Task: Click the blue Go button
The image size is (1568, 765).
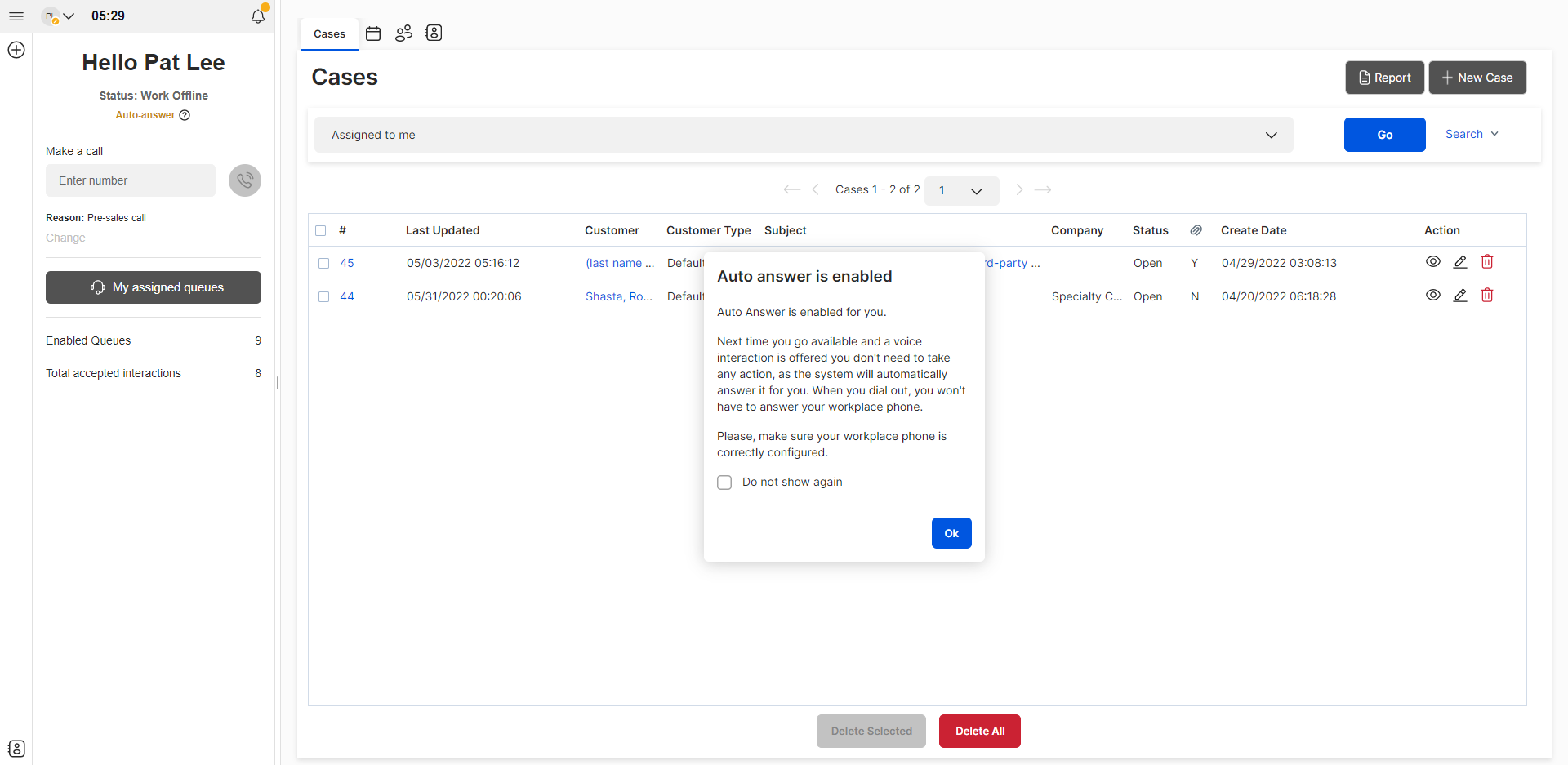Action: [x=1384, y=135]
